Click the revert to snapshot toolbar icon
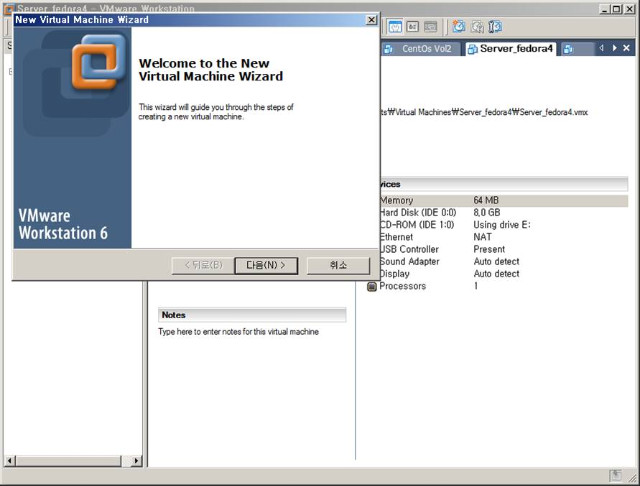The image size is (640, 486). coord(477,27)
